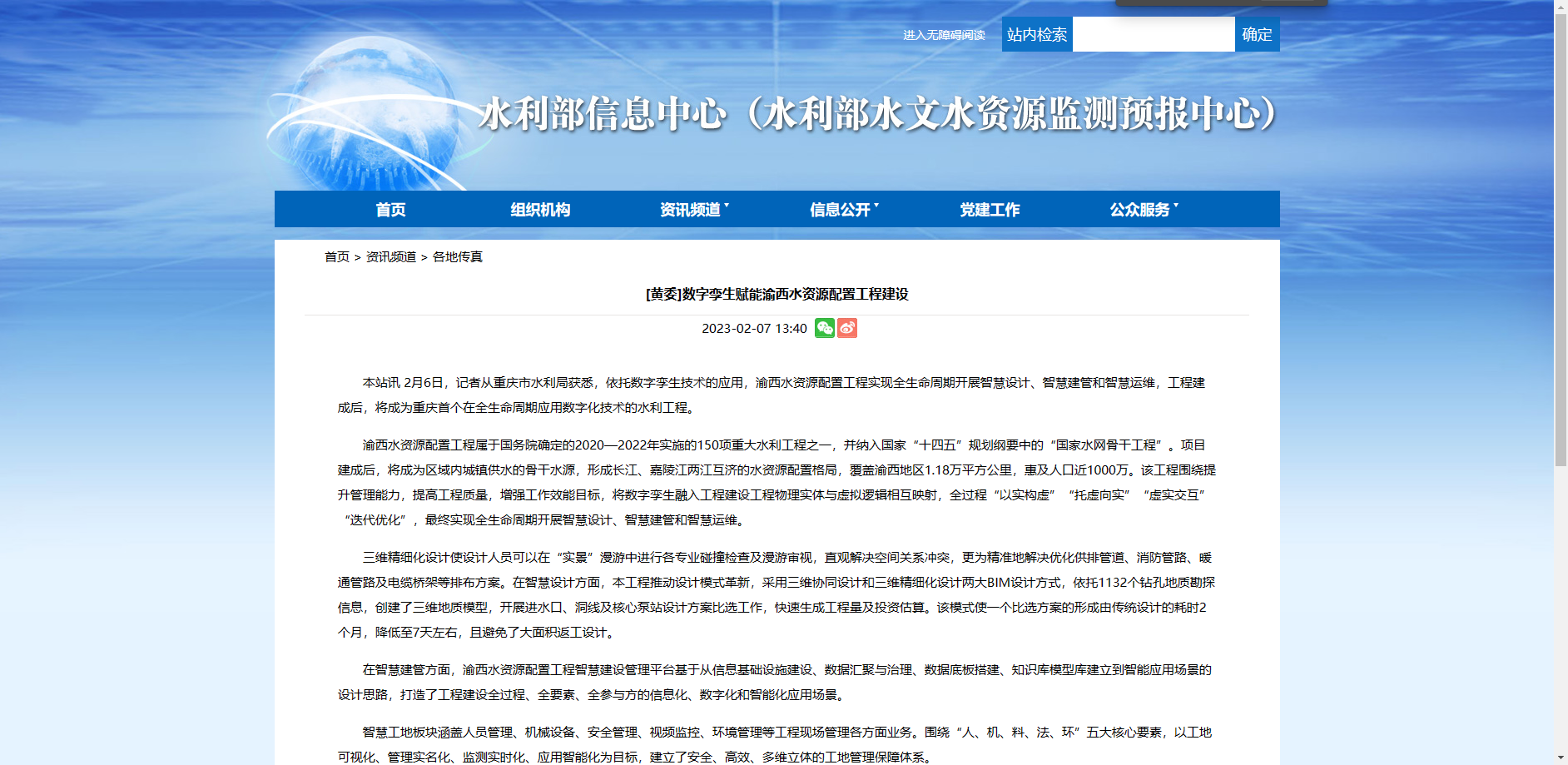Click the site title 水利部信息中心 banner
This screenshot has width=1568, height=765.
coord(878,114)
